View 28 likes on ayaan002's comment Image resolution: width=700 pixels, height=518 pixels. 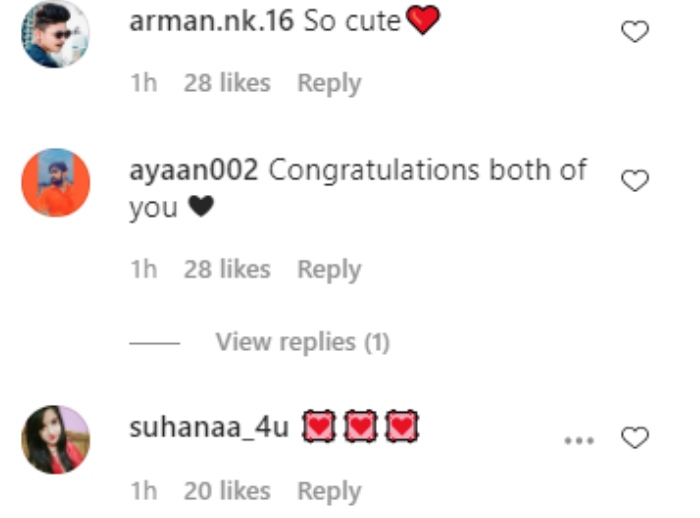pos(227,270)
